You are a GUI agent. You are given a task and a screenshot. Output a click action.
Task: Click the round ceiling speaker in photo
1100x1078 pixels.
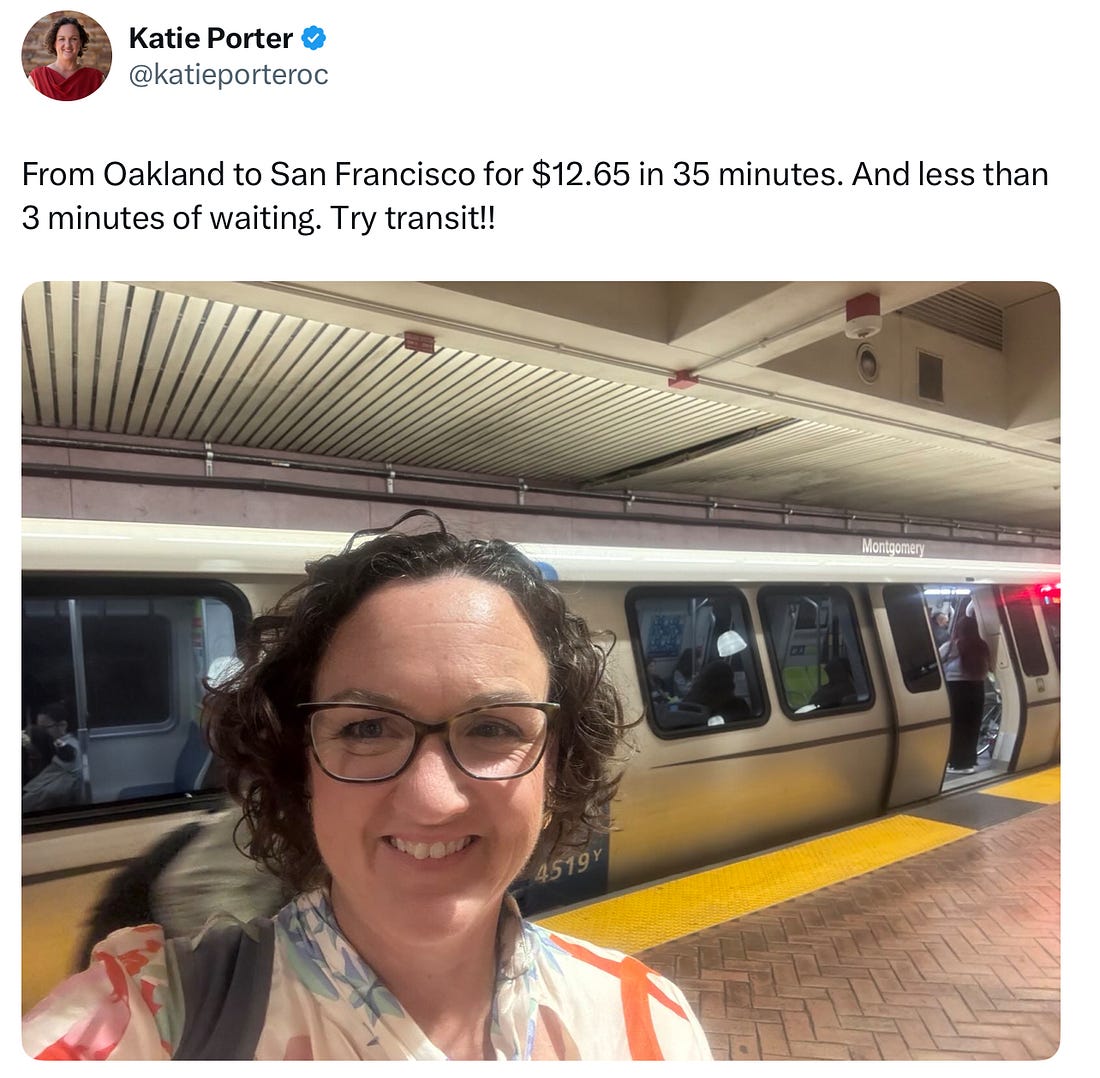click(868, 363)
